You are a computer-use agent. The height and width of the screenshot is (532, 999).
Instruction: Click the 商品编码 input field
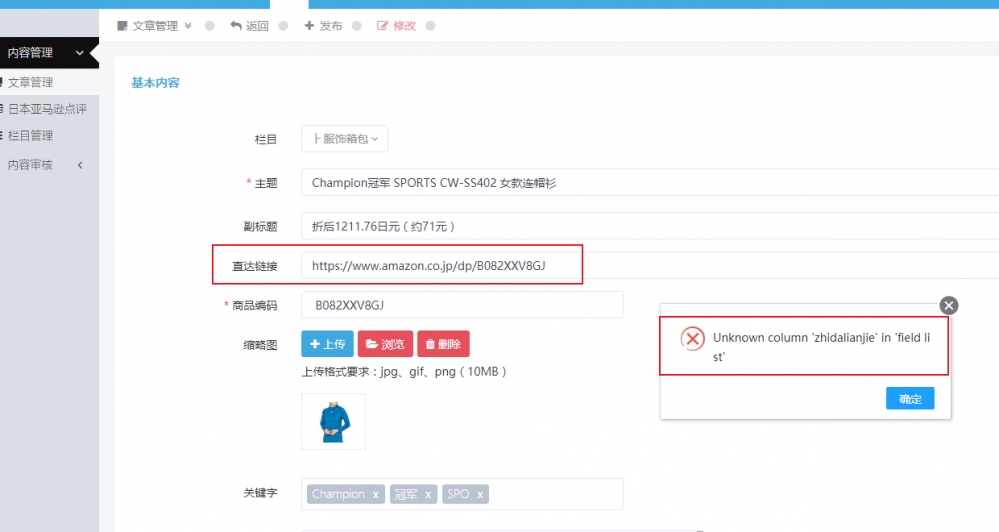[462, 305]
